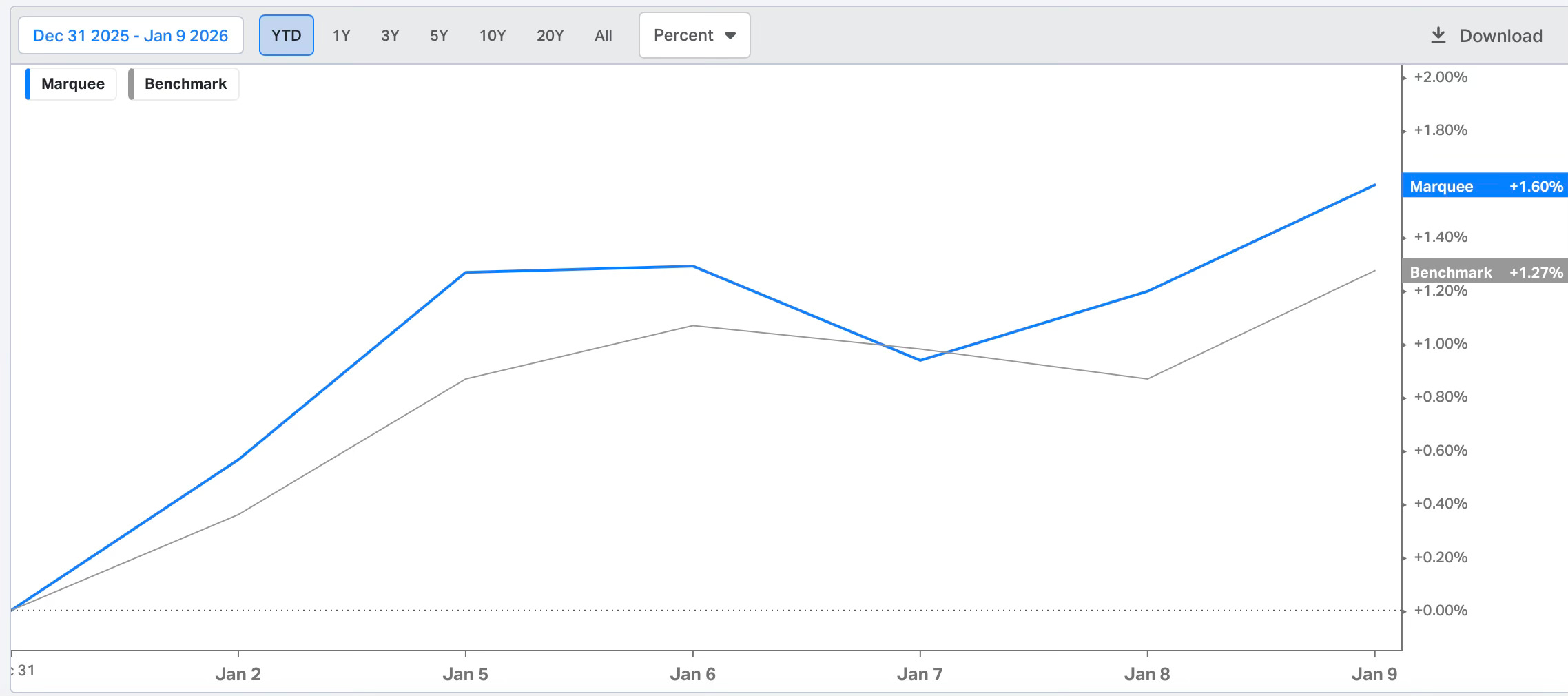This screenshot has height=696, width=1568.
Task: Click the +0.00% axis label
Action: pyautogui.click(x=1441, y=611)
